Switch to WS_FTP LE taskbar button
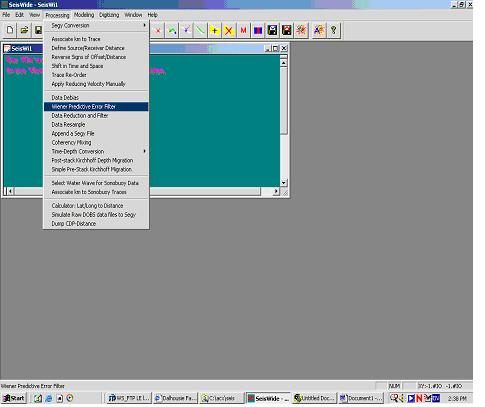Viewport: 485px width, 407px height. (129, 398)
